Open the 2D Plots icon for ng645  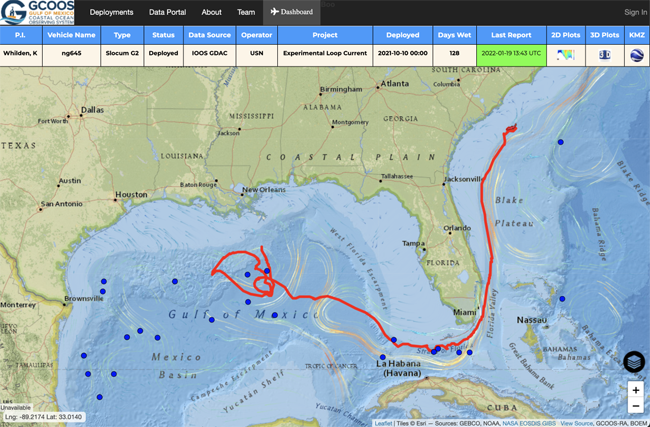(x=565, y=55)
